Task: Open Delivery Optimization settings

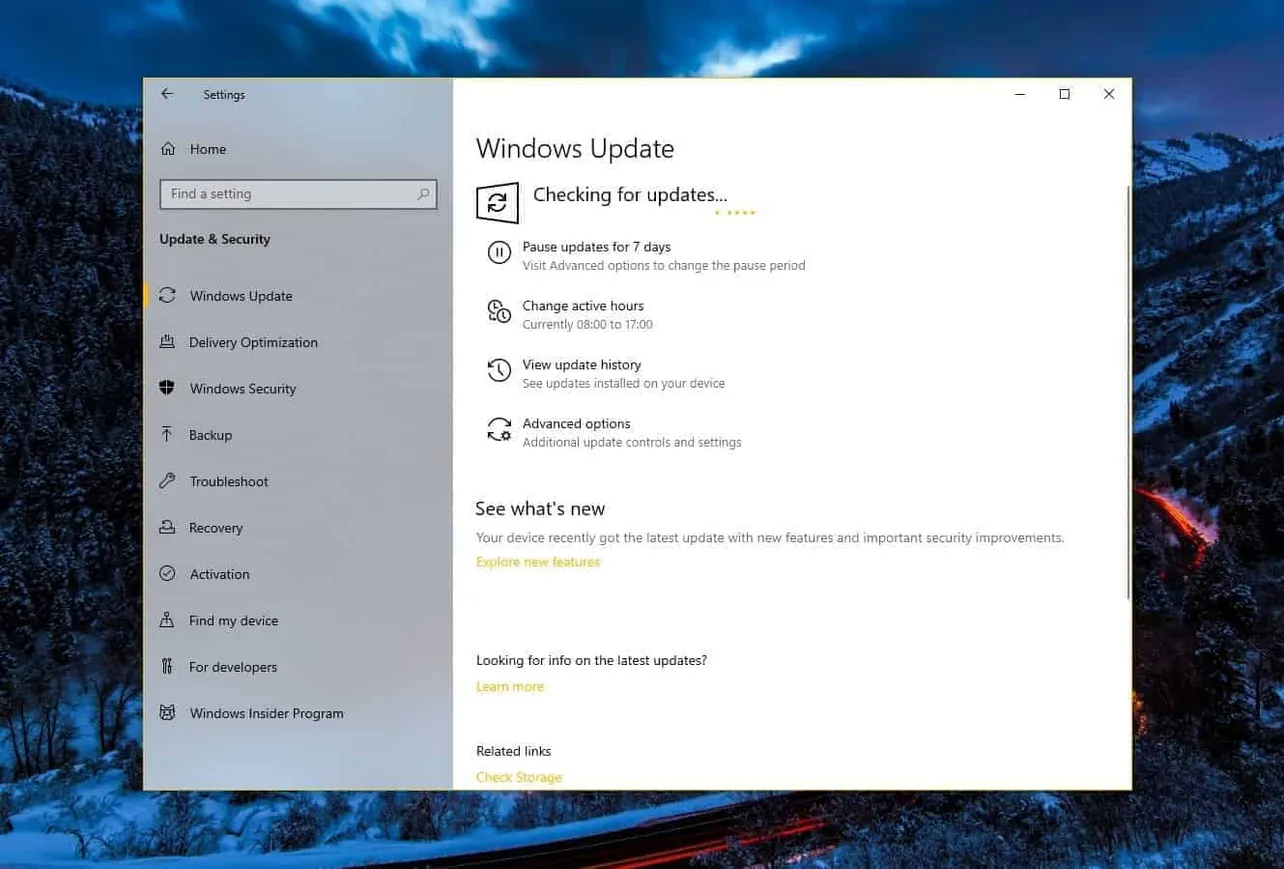Action: pos(252,342)
